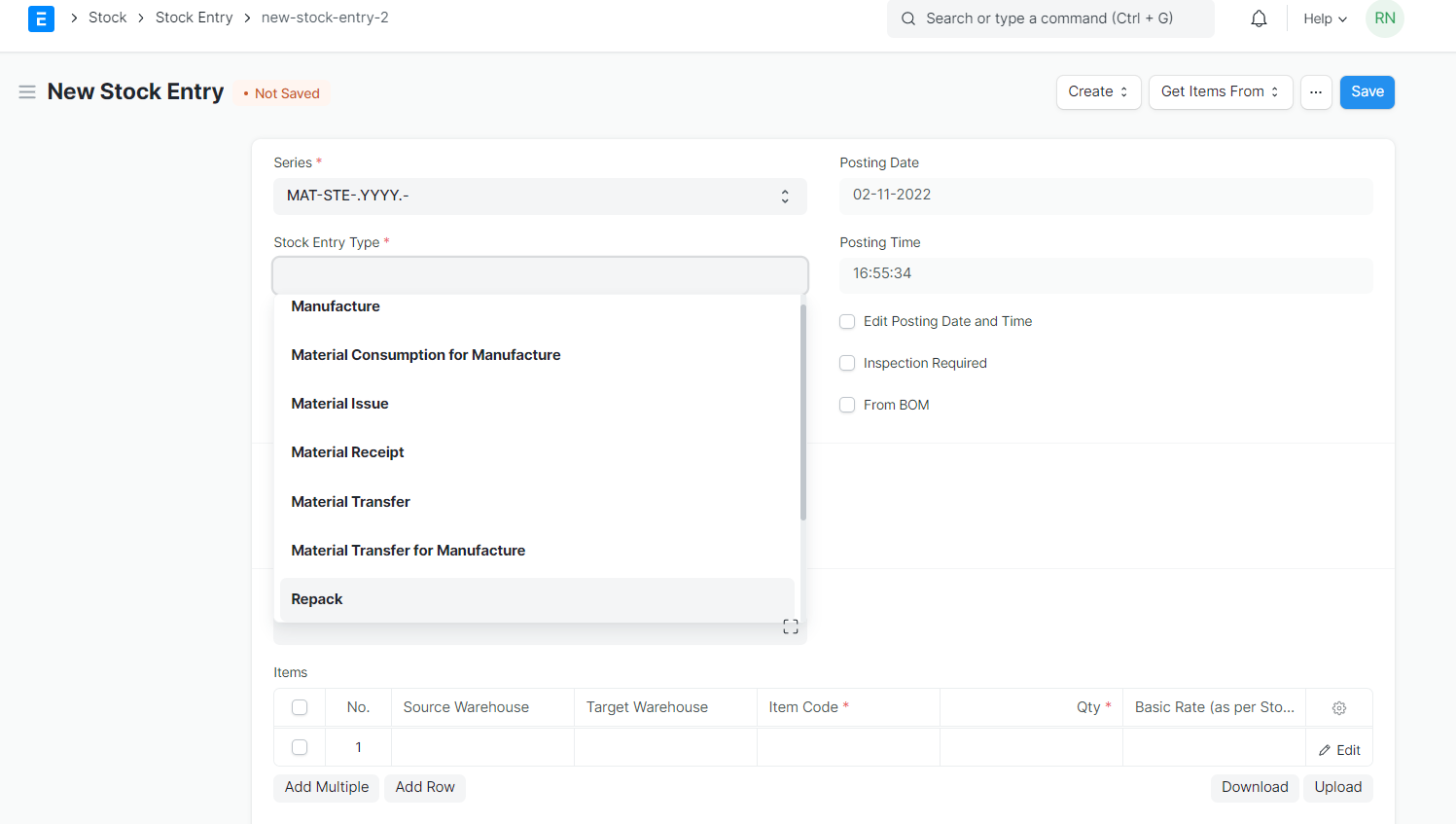Open the Series dropdown
The height and width of the screenshot is (824, 1456).
540,197
